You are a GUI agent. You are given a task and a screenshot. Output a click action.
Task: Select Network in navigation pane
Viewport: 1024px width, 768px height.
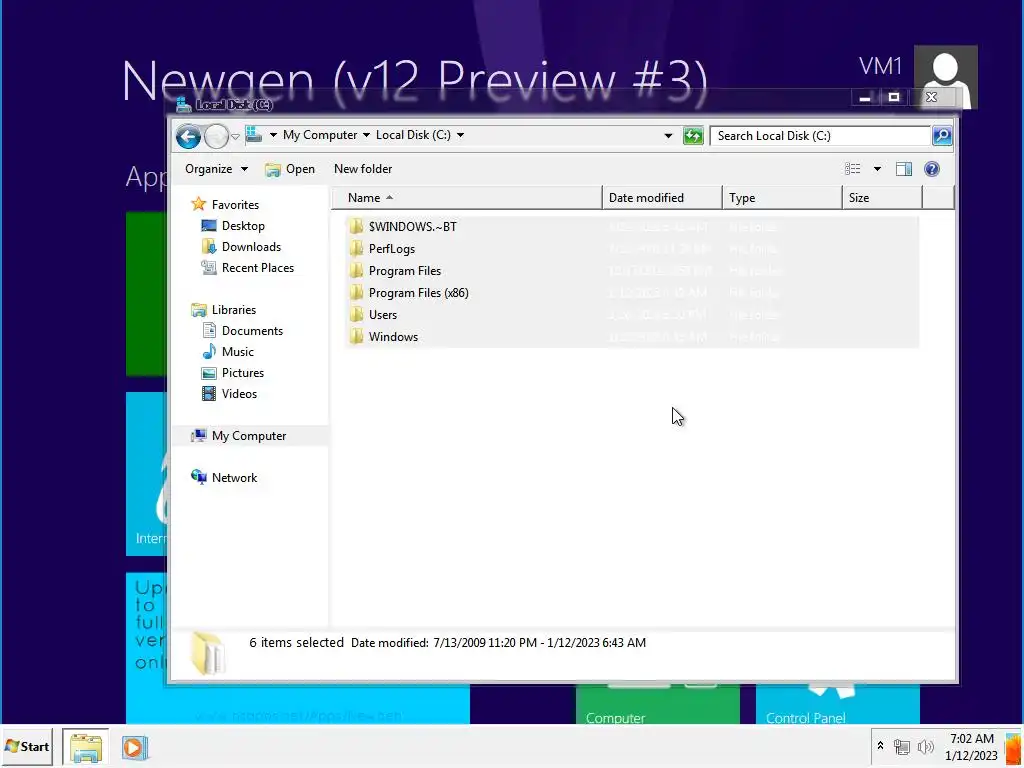[234, 477]
